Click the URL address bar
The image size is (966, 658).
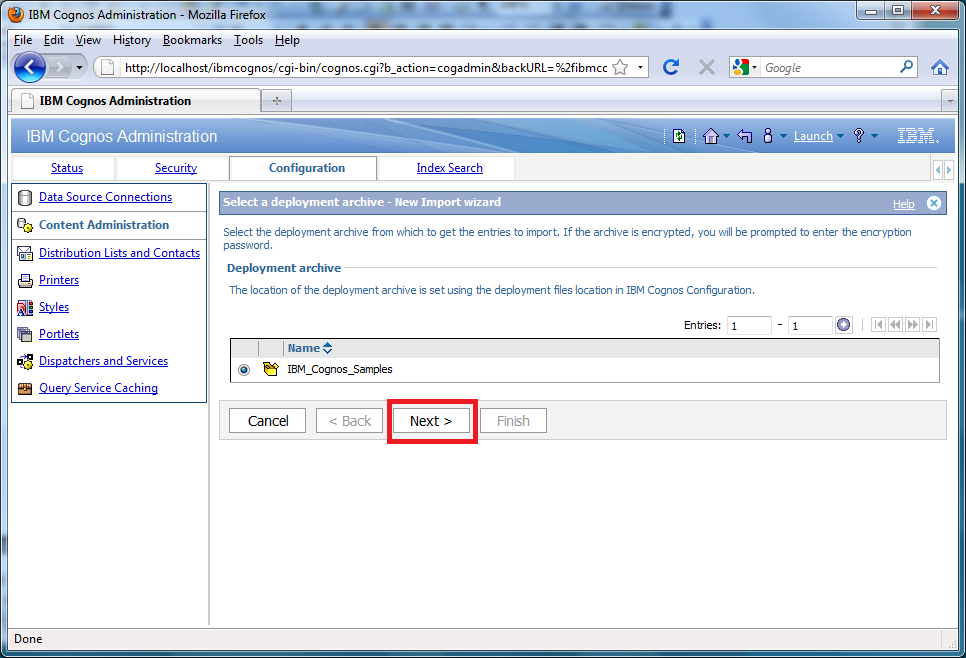click(x=366, y=67)
